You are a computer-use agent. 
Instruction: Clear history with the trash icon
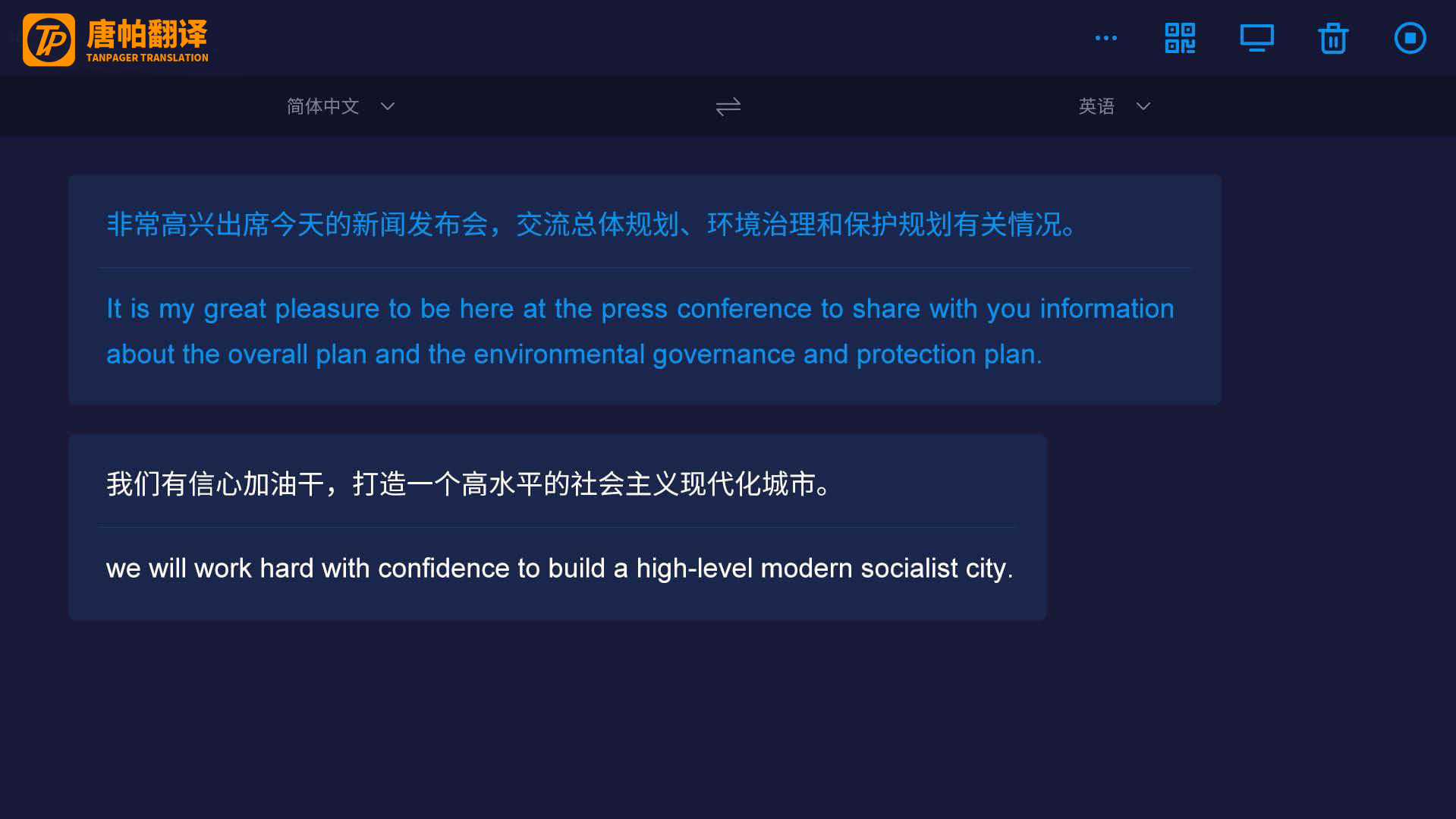click(1332, 39)
